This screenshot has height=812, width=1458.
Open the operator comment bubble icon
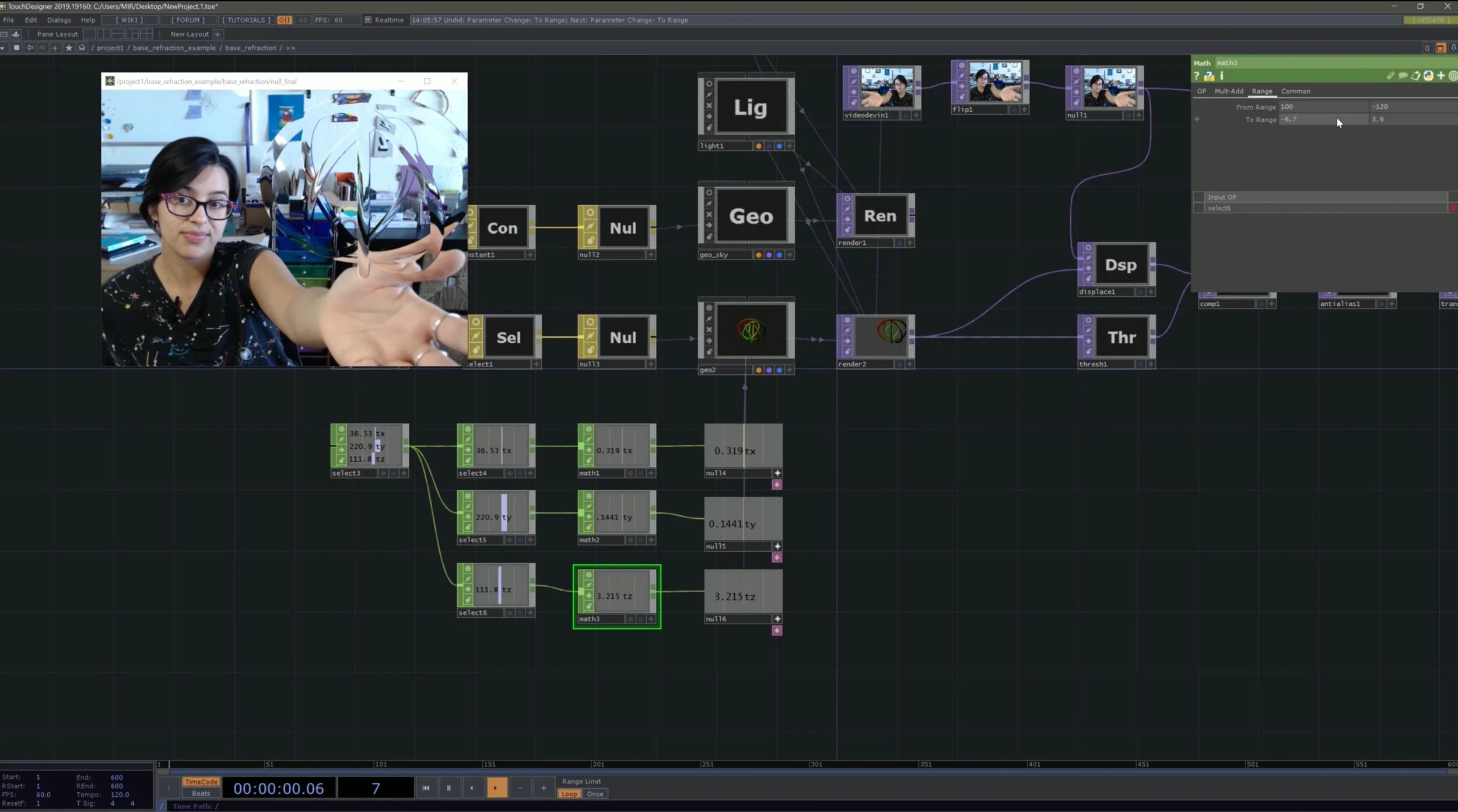[x=1403, y=76]
